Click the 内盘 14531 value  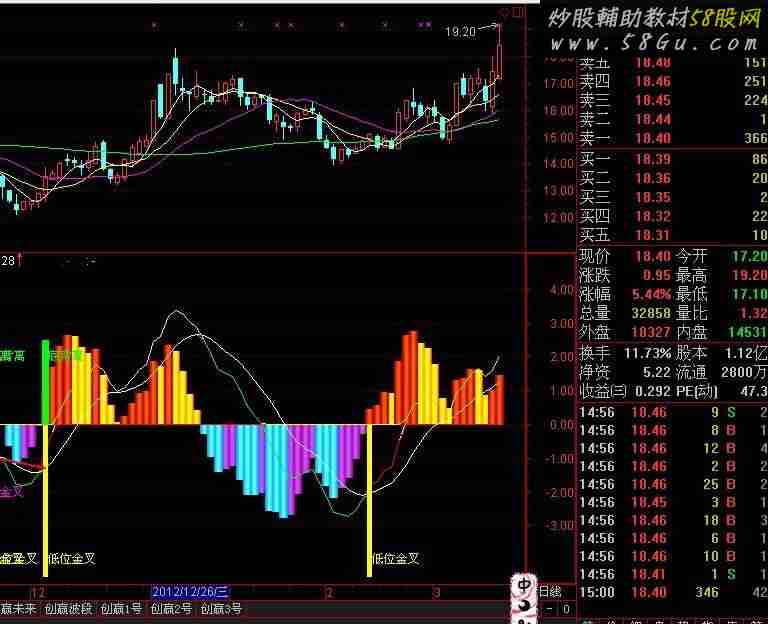point(747,333)
